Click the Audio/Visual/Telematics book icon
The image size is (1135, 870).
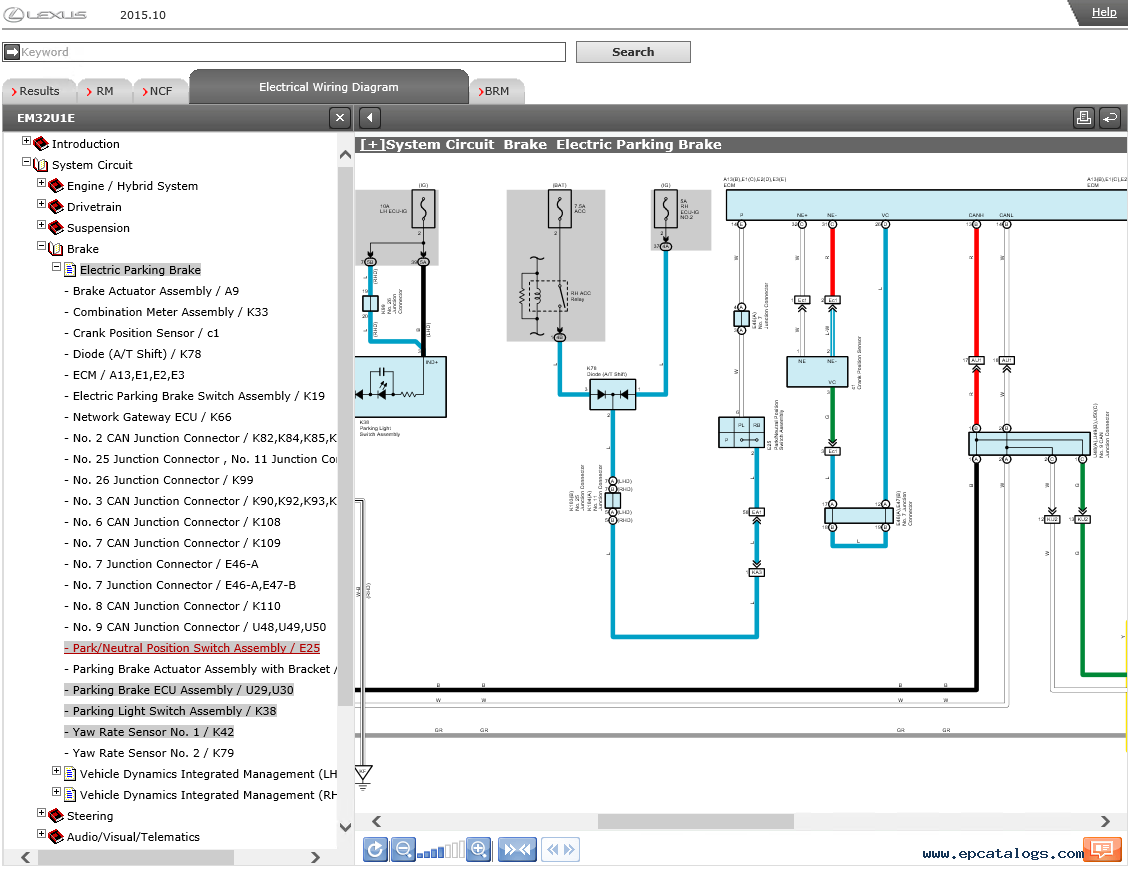coord(56,837)
